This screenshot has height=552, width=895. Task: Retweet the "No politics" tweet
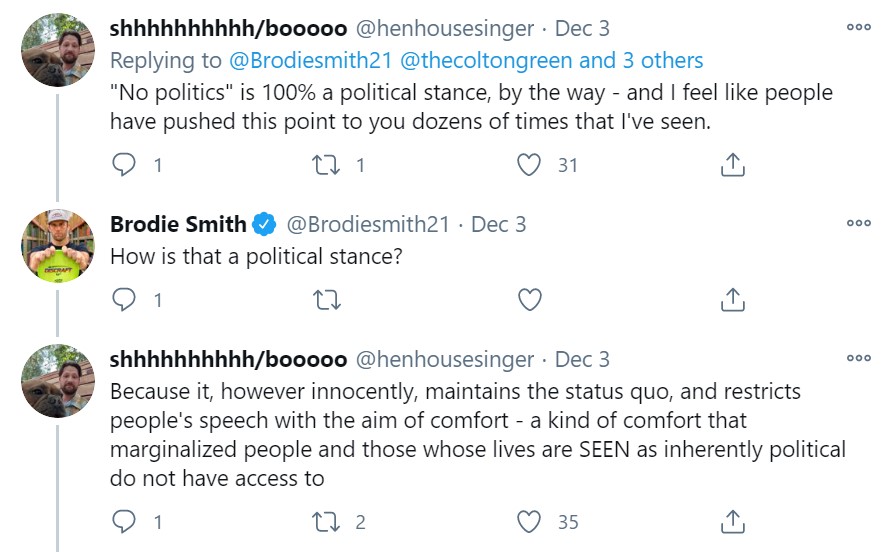pos(327,165)
